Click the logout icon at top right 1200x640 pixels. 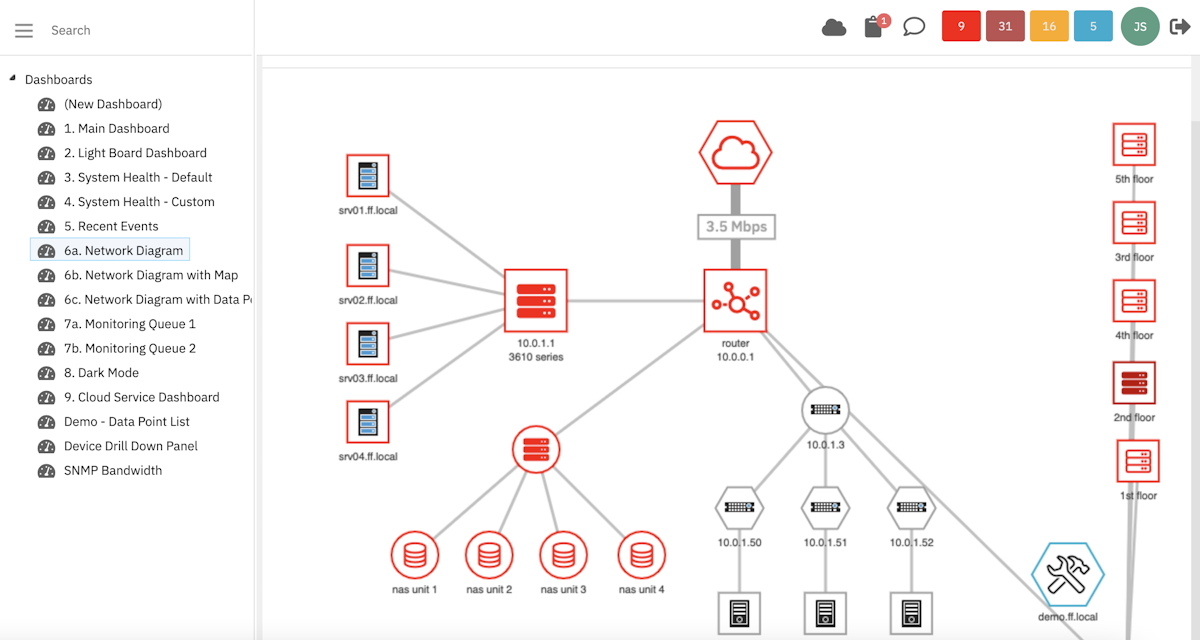coord(1181,26)
